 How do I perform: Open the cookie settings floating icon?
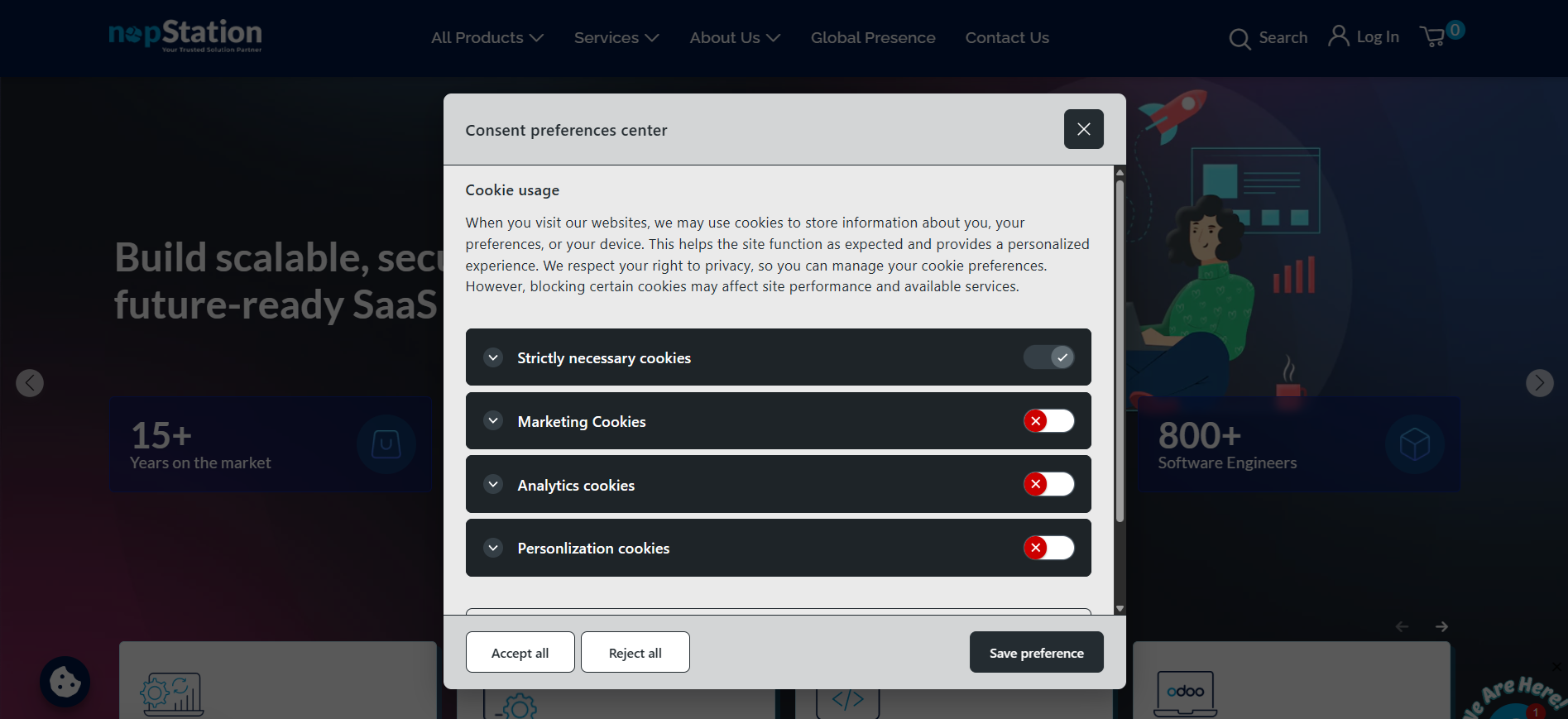65,682
